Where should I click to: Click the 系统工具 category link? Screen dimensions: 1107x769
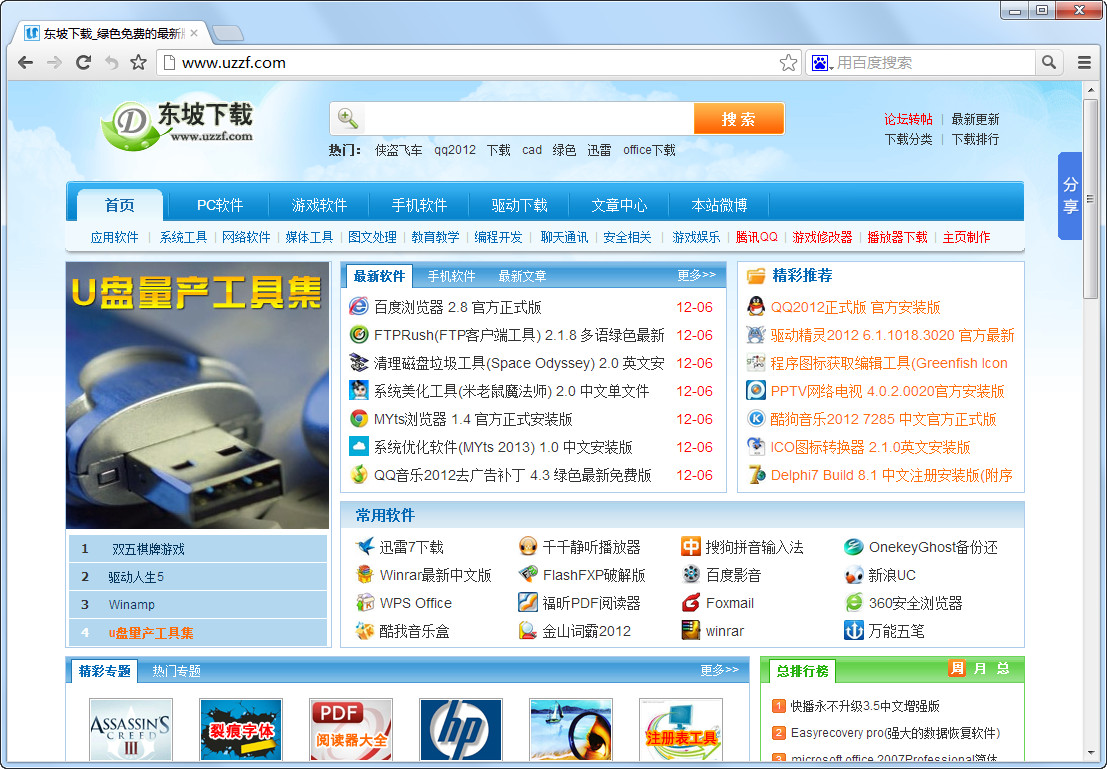point(183,237)
